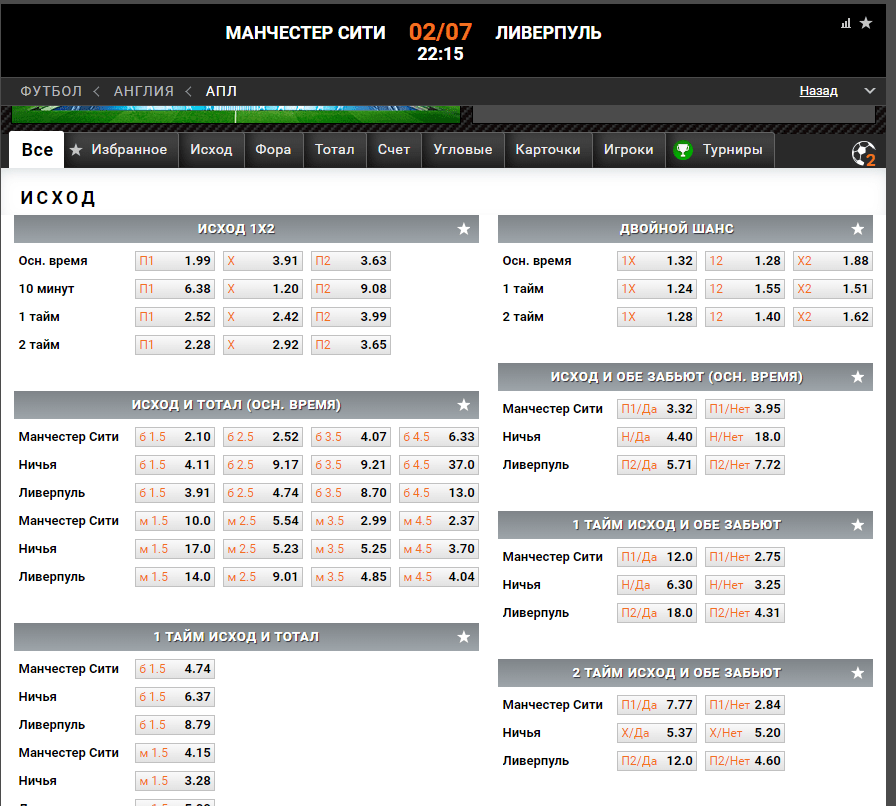Choose double chance 1X at 1.32
The image size is (896, 806).
[657, 261]
